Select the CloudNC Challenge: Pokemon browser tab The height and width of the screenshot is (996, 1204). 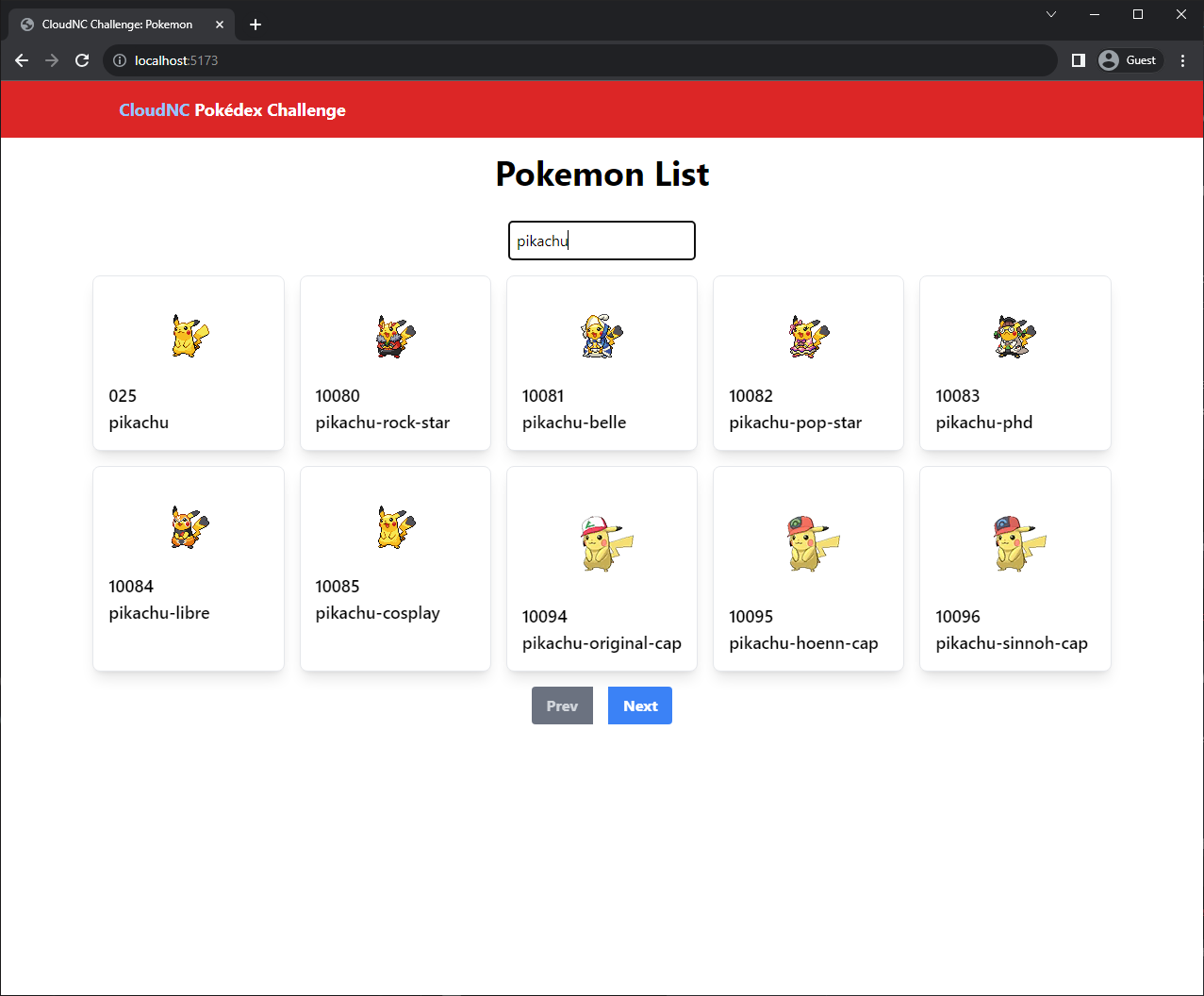pyautogui.click(x=122, y=25)
